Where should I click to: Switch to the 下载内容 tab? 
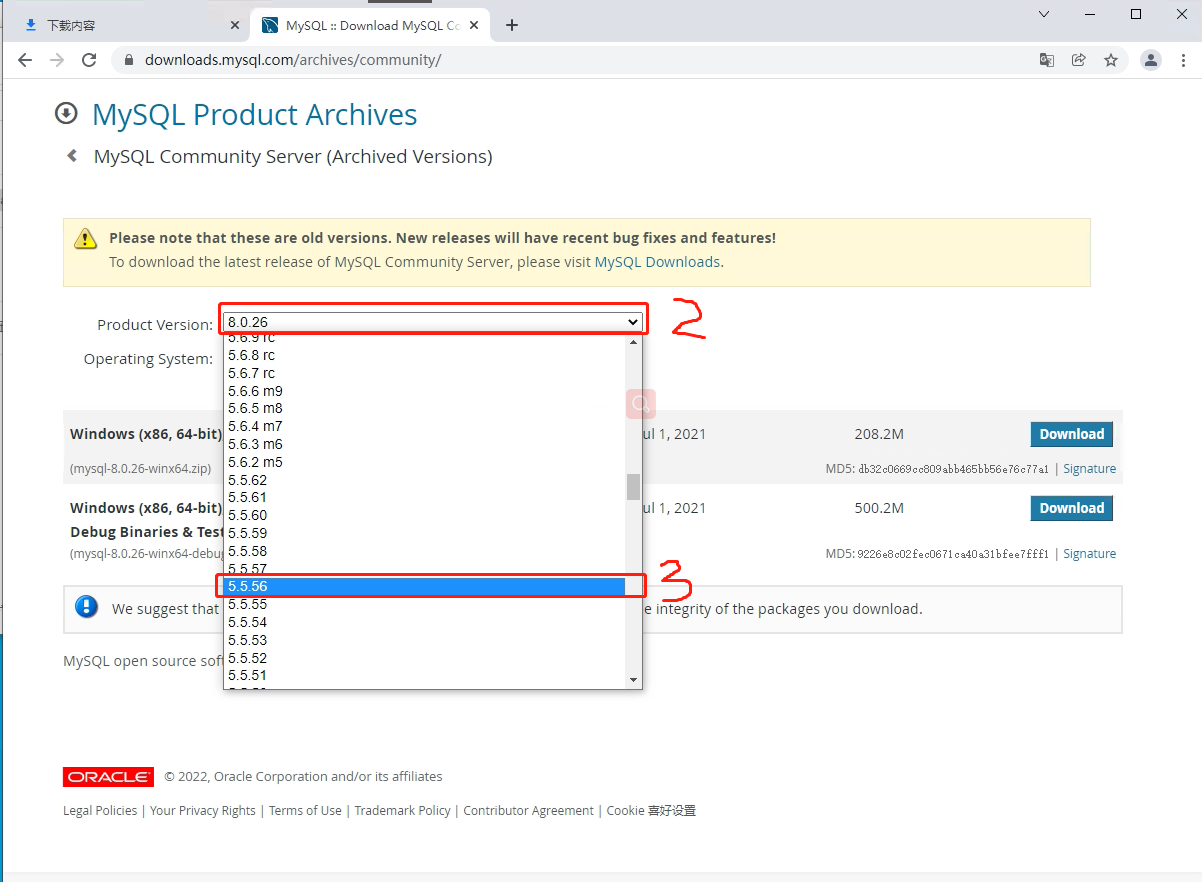128,25
